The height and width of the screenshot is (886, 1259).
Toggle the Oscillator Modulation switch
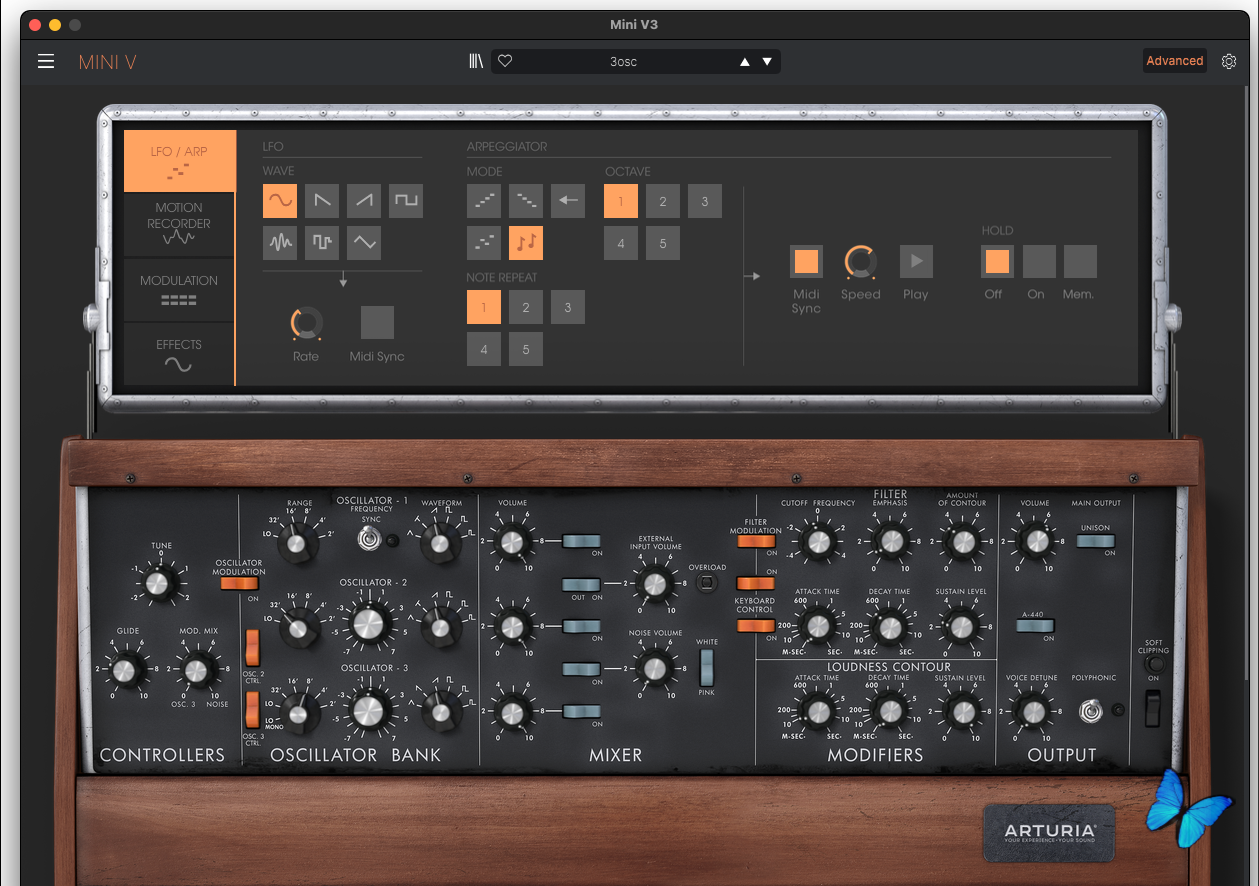click(239, 583)
